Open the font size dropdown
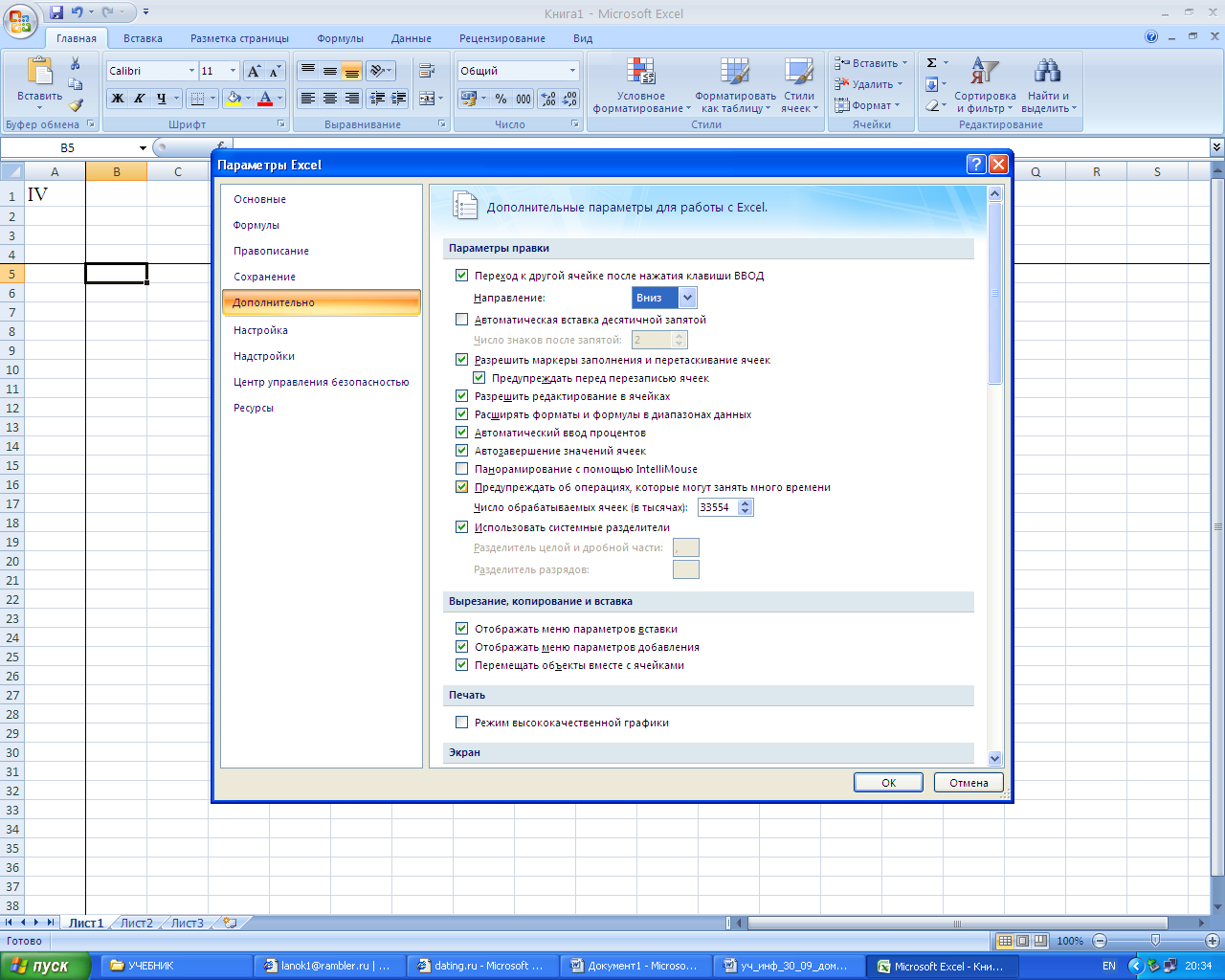 (x=233, y=71)
